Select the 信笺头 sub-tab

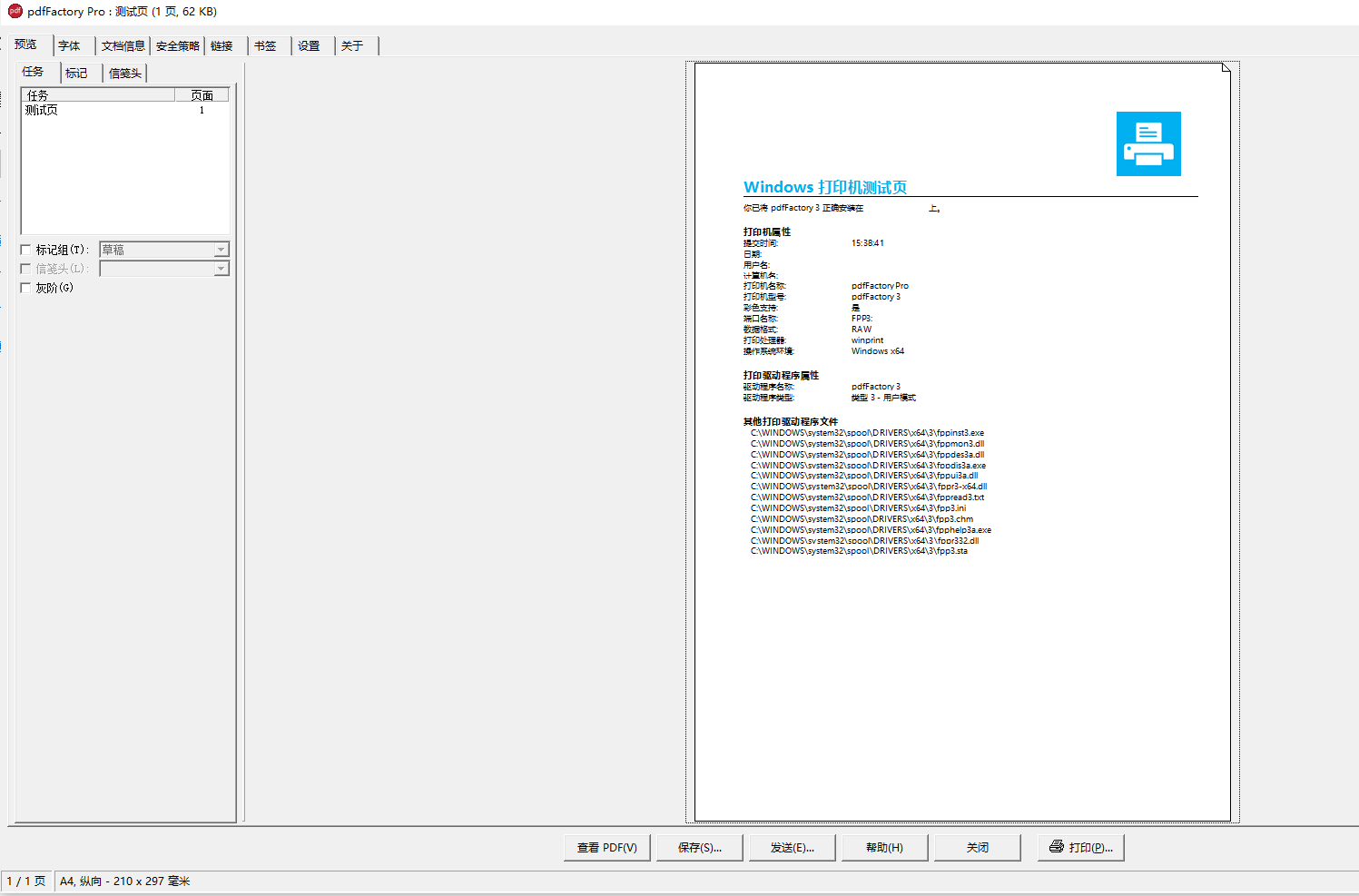[x=125, y=74]
